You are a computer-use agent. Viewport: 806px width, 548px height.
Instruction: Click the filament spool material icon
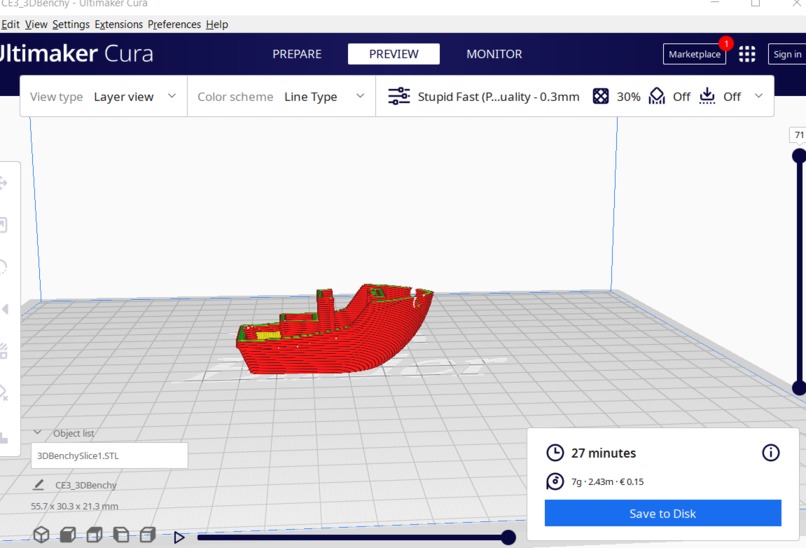pyautogui.click(x=555, y=482)
